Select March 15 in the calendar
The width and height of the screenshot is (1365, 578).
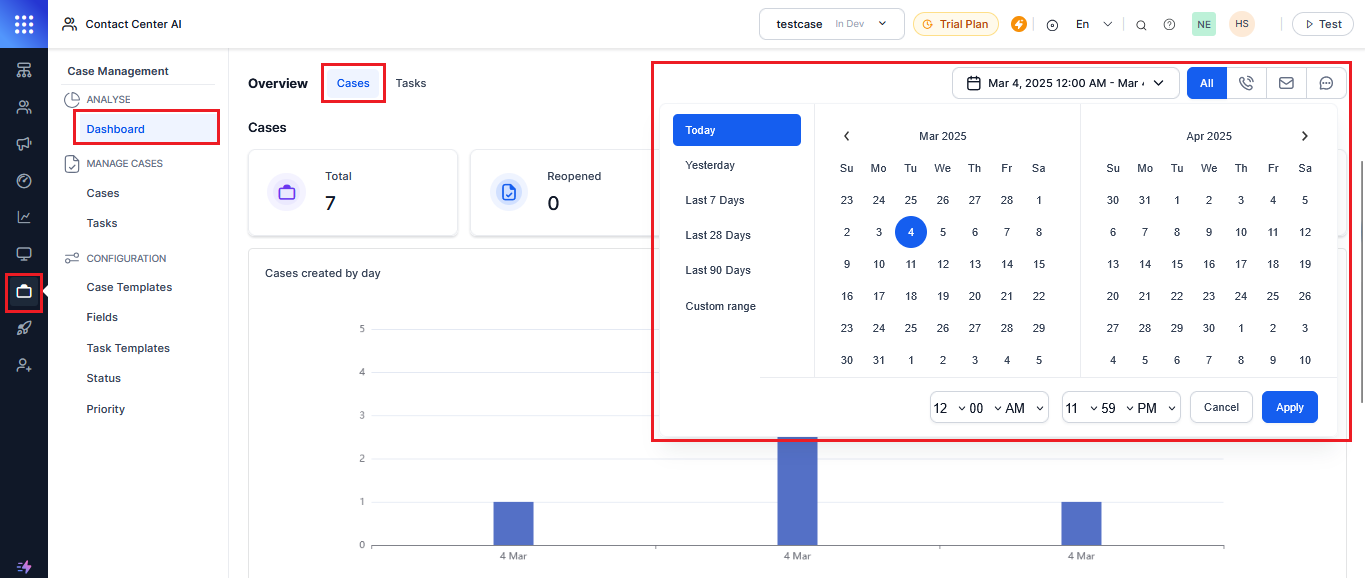[1038, 264]
